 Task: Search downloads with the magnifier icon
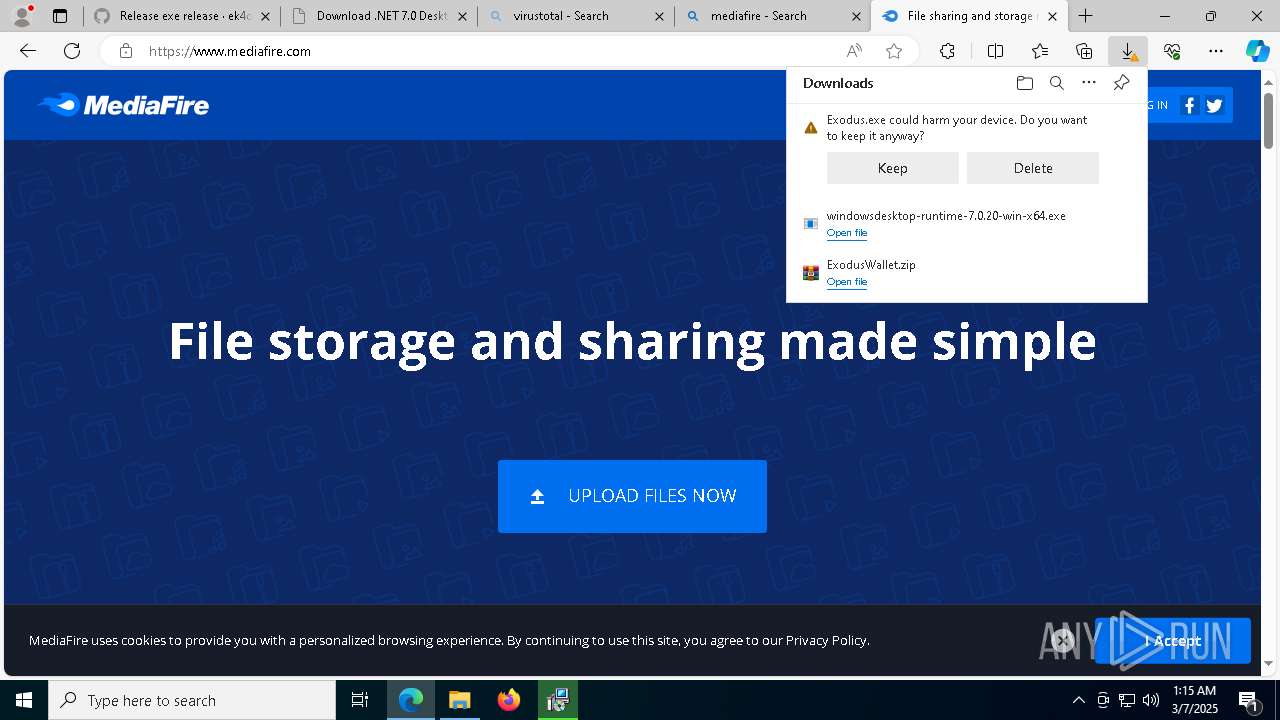coord(1056,83)
